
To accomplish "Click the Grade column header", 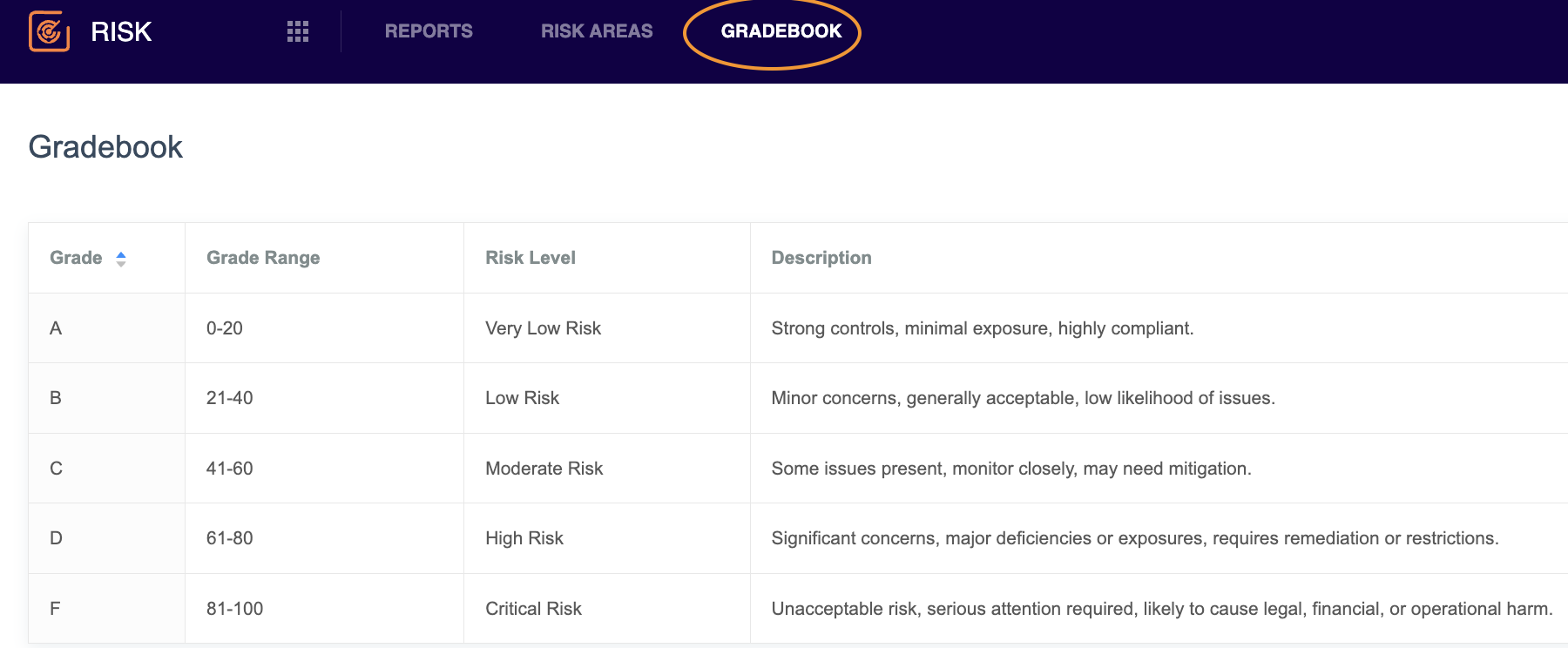I will coord(76,258).
